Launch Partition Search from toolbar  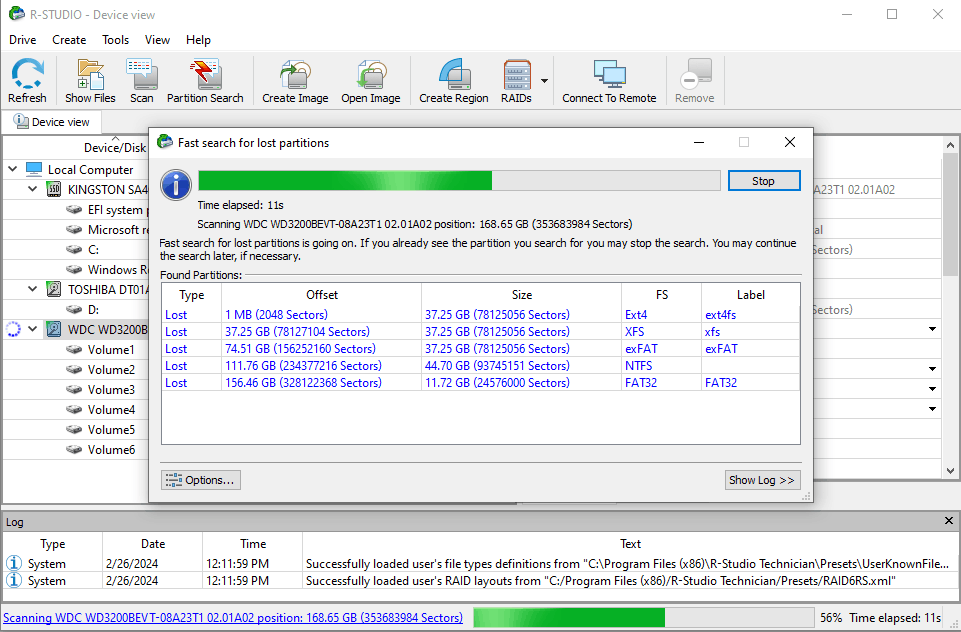[x=205, y=80]
